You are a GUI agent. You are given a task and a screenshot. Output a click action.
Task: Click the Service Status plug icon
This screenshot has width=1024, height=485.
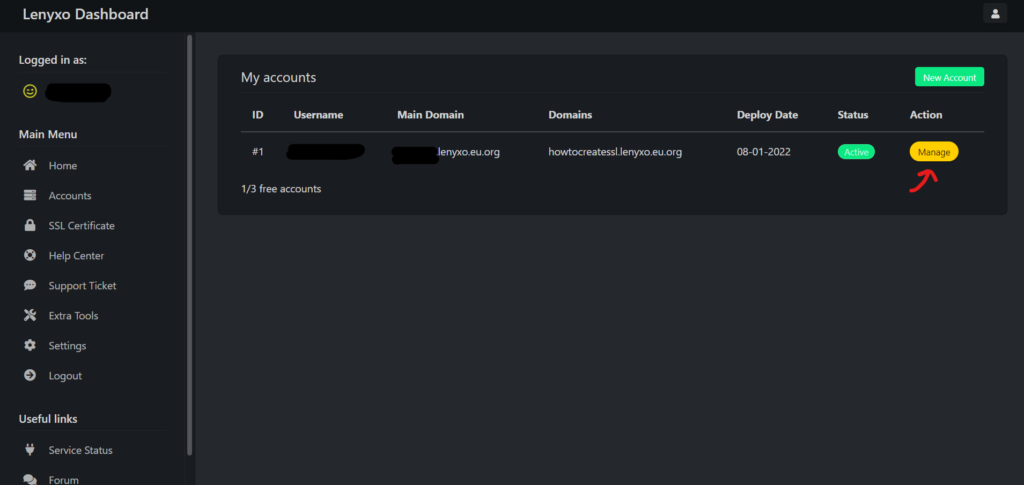pos(29,450)
